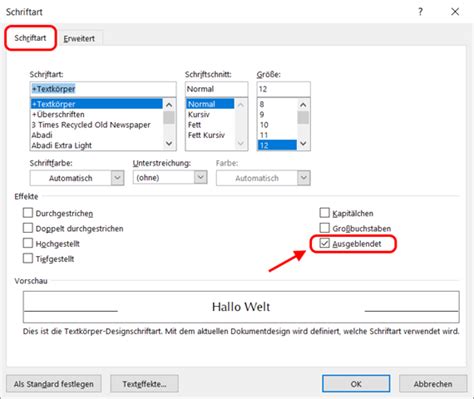
Task: Click the scrollbar thumb of font list
Action: [169, 118]
